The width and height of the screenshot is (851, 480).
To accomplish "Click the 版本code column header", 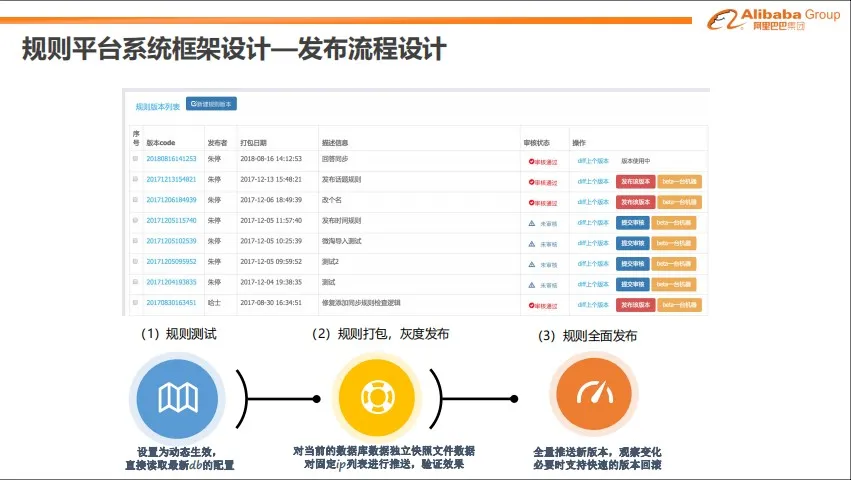I will [x=160, y=142].
